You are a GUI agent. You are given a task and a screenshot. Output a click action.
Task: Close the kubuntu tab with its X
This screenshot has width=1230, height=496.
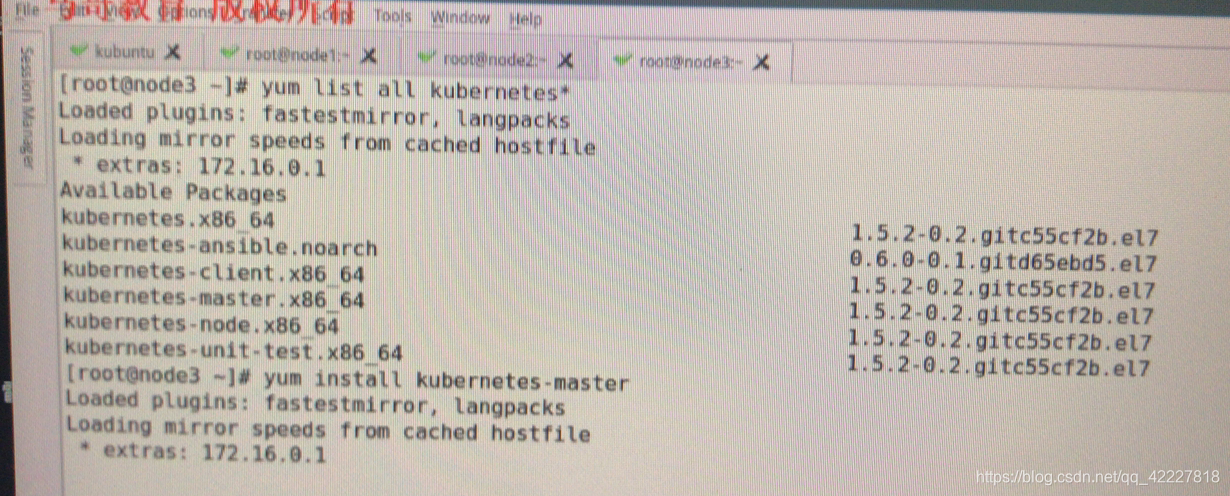[172, 51]
